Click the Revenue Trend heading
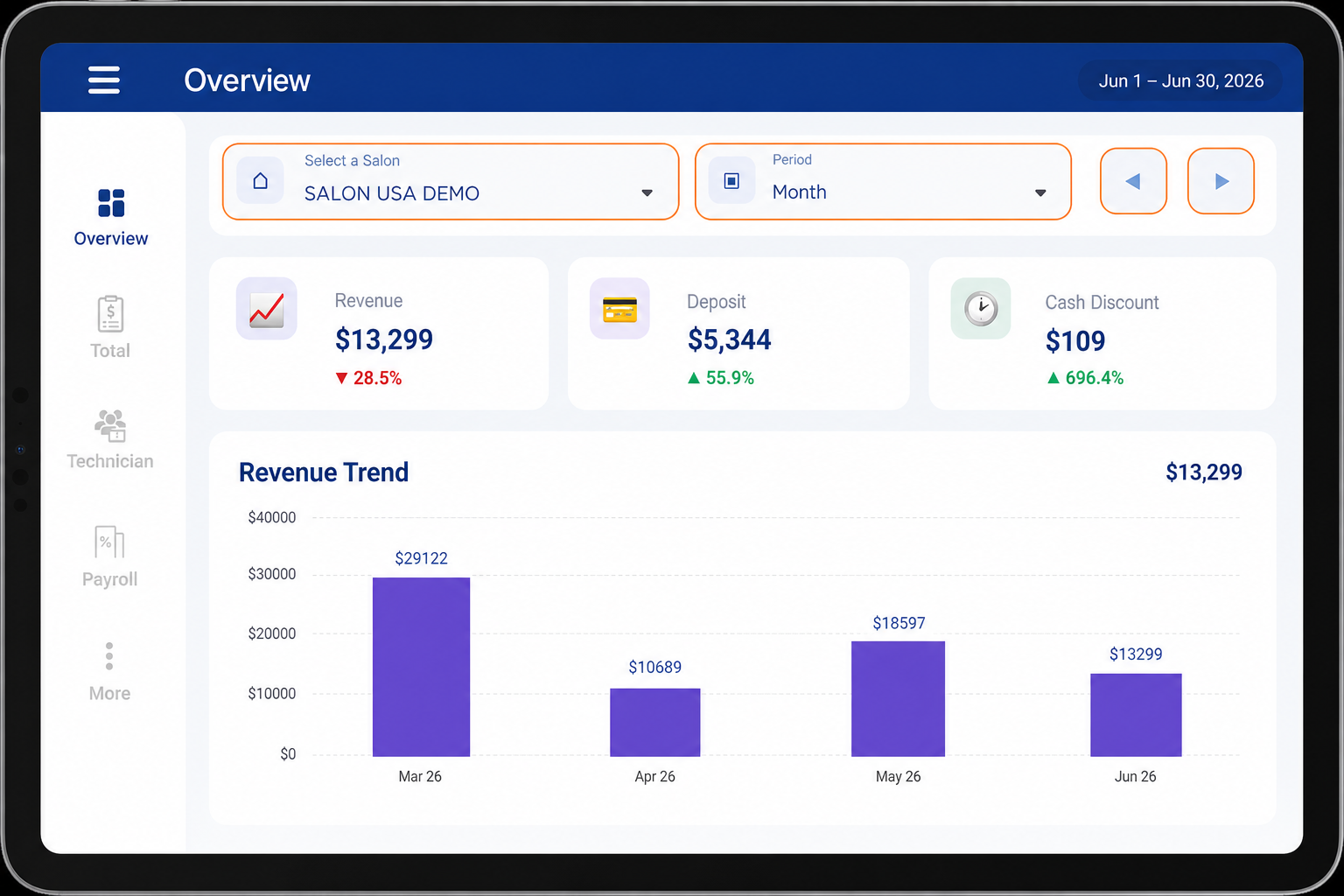The height and width of the screenshot is (896, 1344). [x=324, y=472]
